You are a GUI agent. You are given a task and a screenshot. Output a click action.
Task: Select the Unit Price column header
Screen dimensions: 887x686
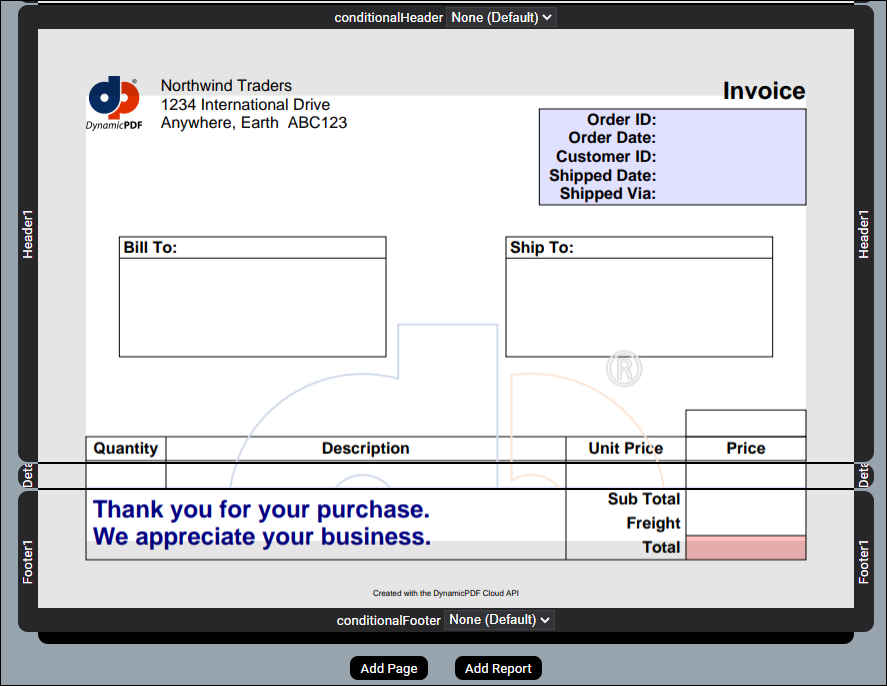(x=625, y=449)
